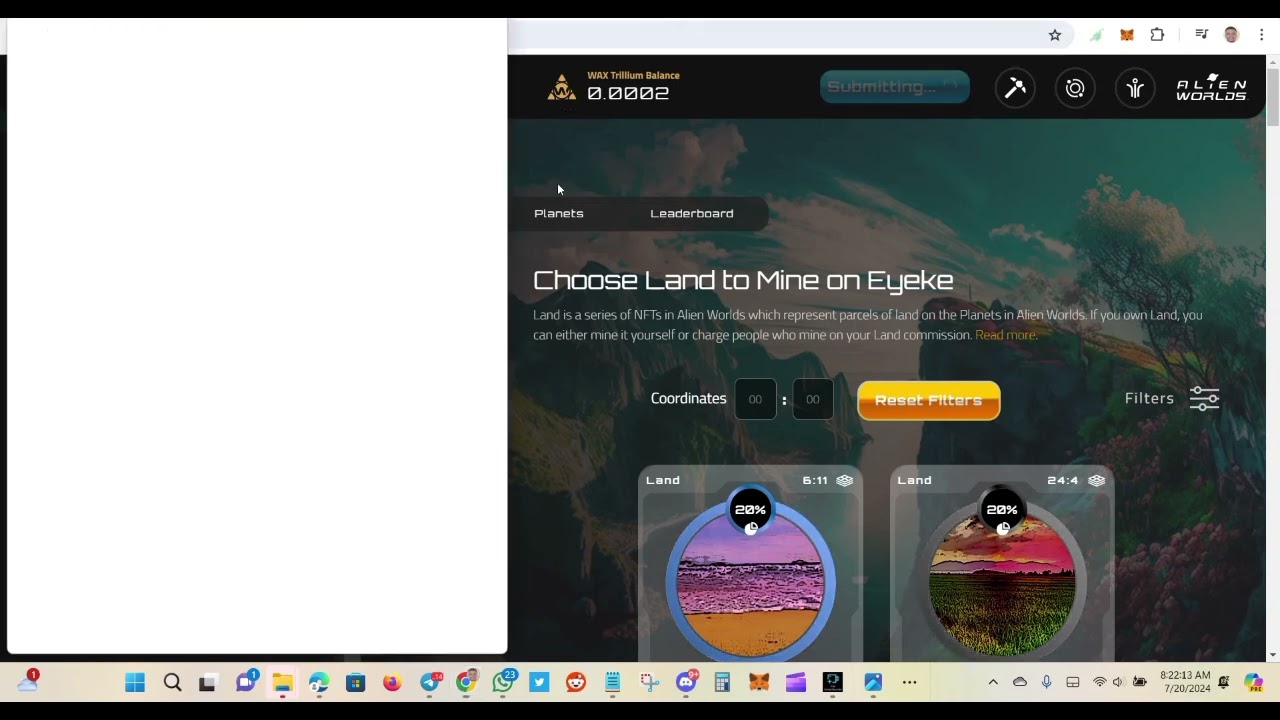This screenshot has width=1280, height=720.
Task: Open the Read more link
Action: pos(1006,335)
